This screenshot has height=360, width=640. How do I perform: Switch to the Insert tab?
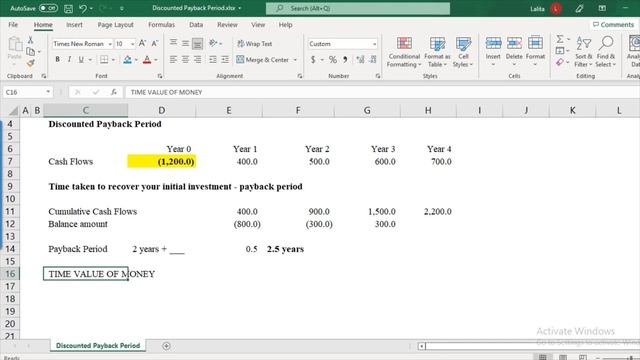[x=74, y=25]
